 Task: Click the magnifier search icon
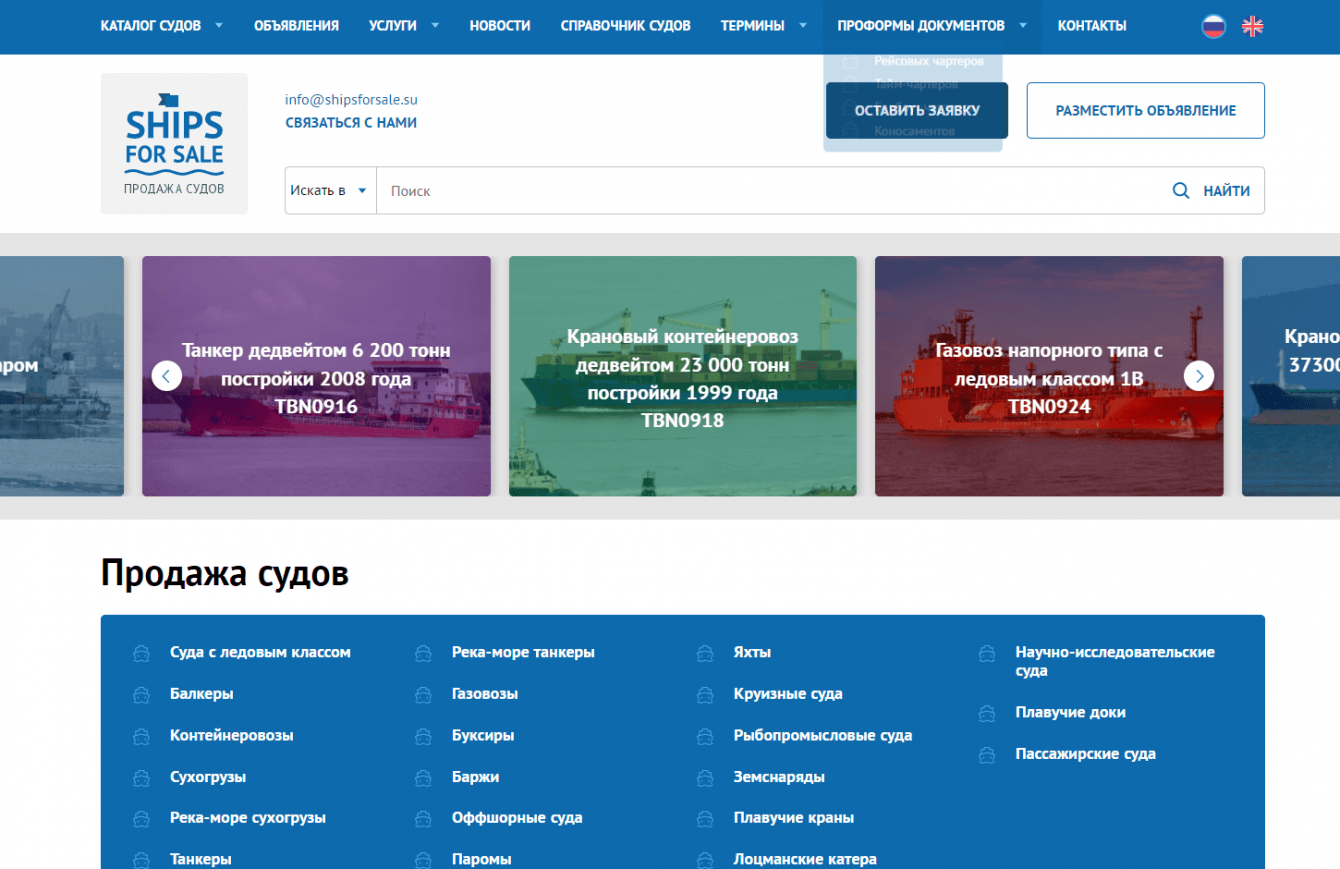tap(1181, 191)
